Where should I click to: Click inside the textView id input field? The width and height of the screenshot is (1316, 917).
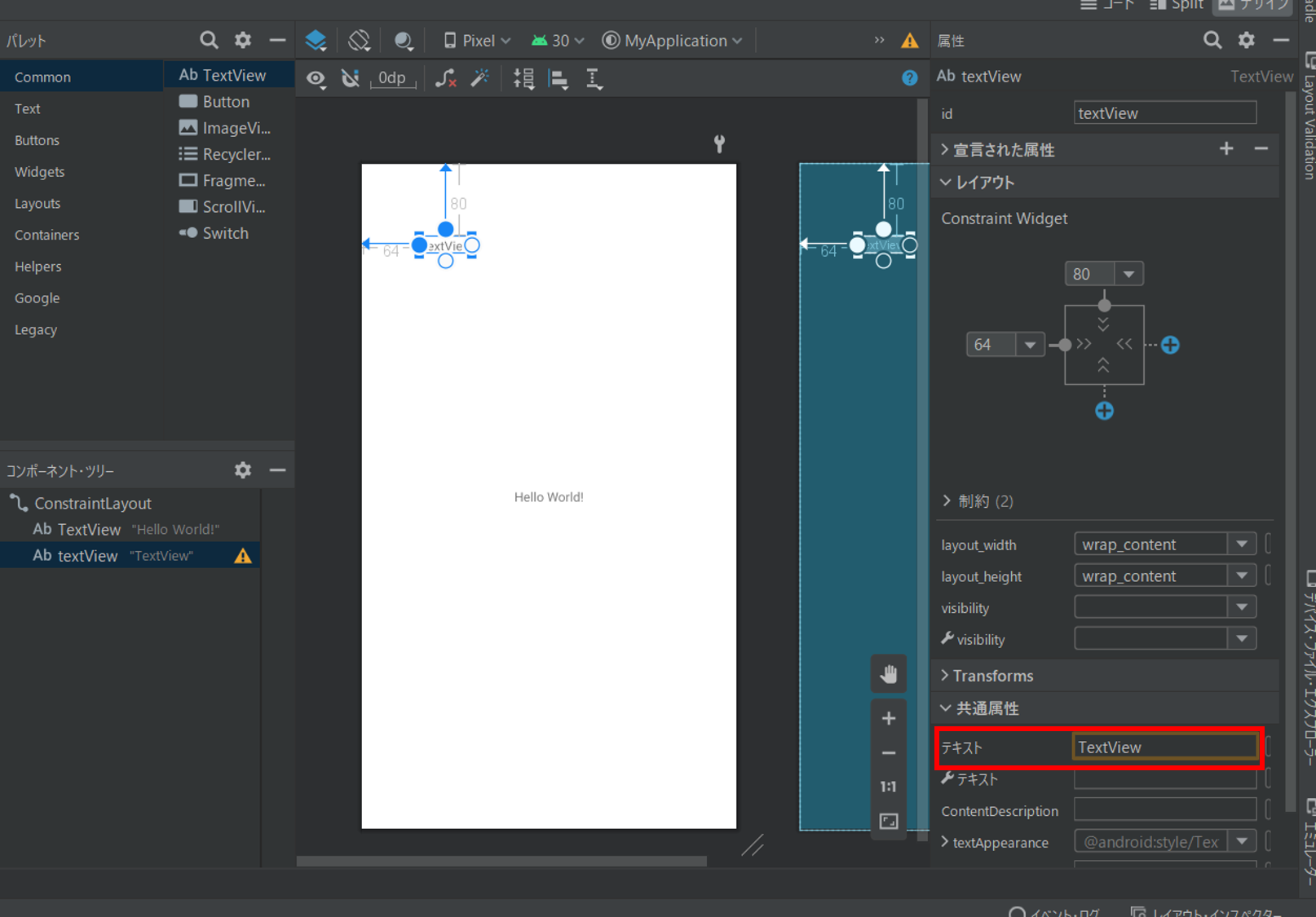tap(1164, 112)
